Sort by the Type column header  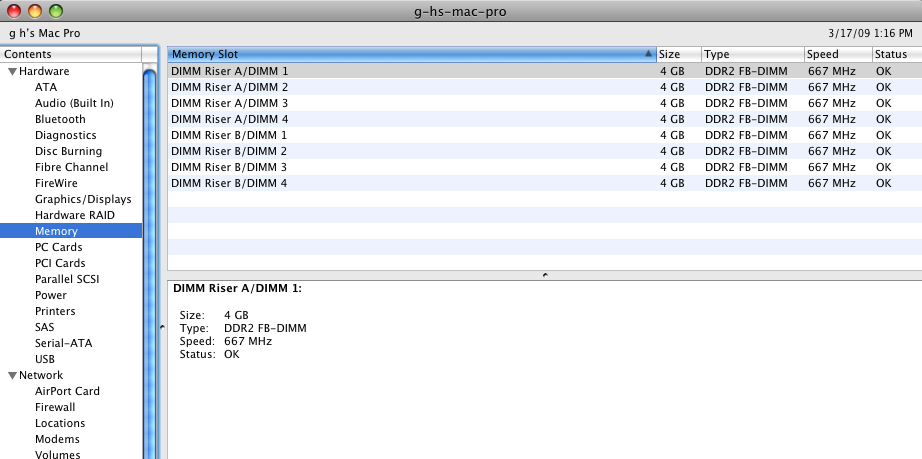(753, 54)
